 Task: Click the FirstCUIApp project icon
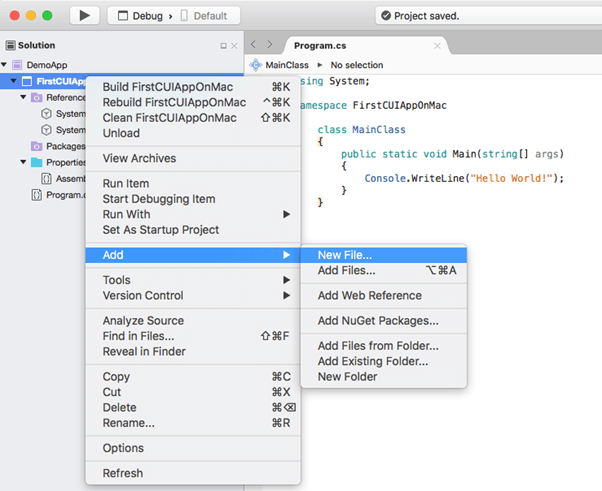[x=27, y=81]
